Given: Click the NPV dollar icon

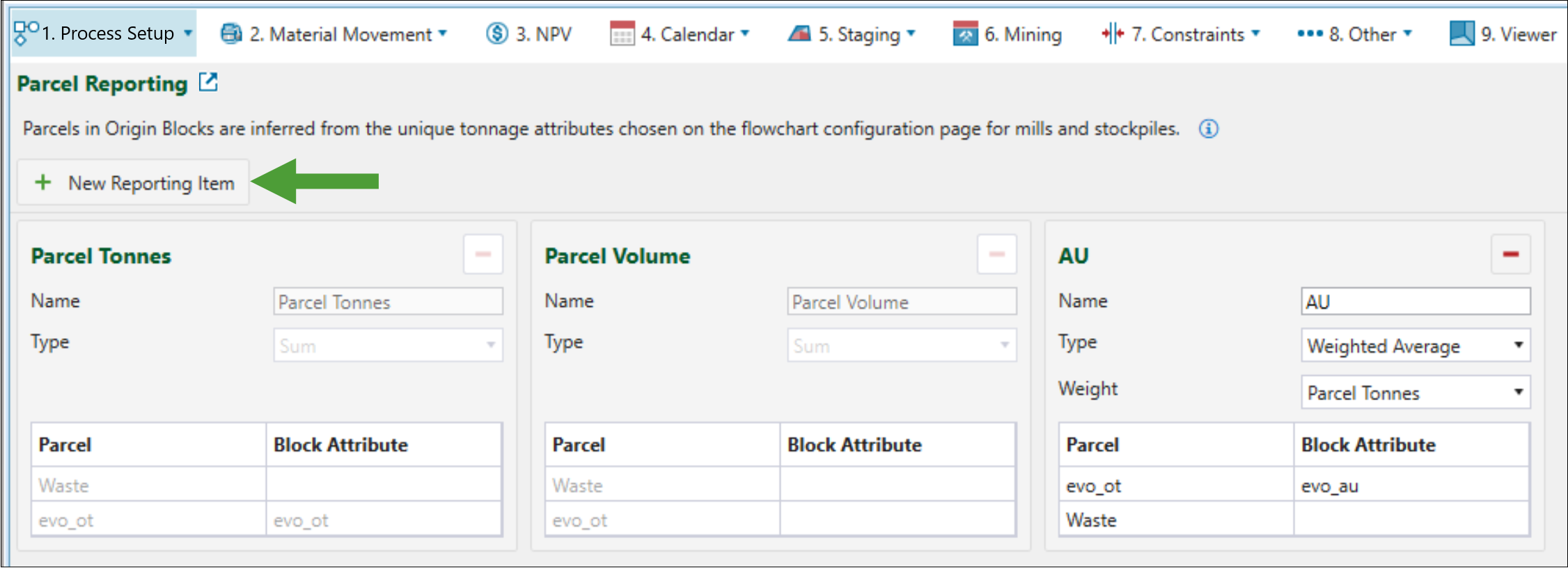Looking at the screenshot, I should click(x=497, y=33).
